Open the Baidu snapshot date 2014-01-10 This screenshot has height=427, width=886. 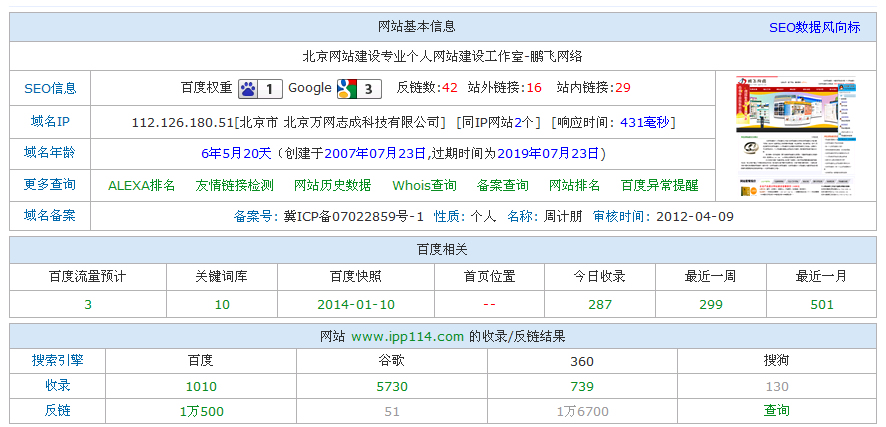click(x=356, y=305)
